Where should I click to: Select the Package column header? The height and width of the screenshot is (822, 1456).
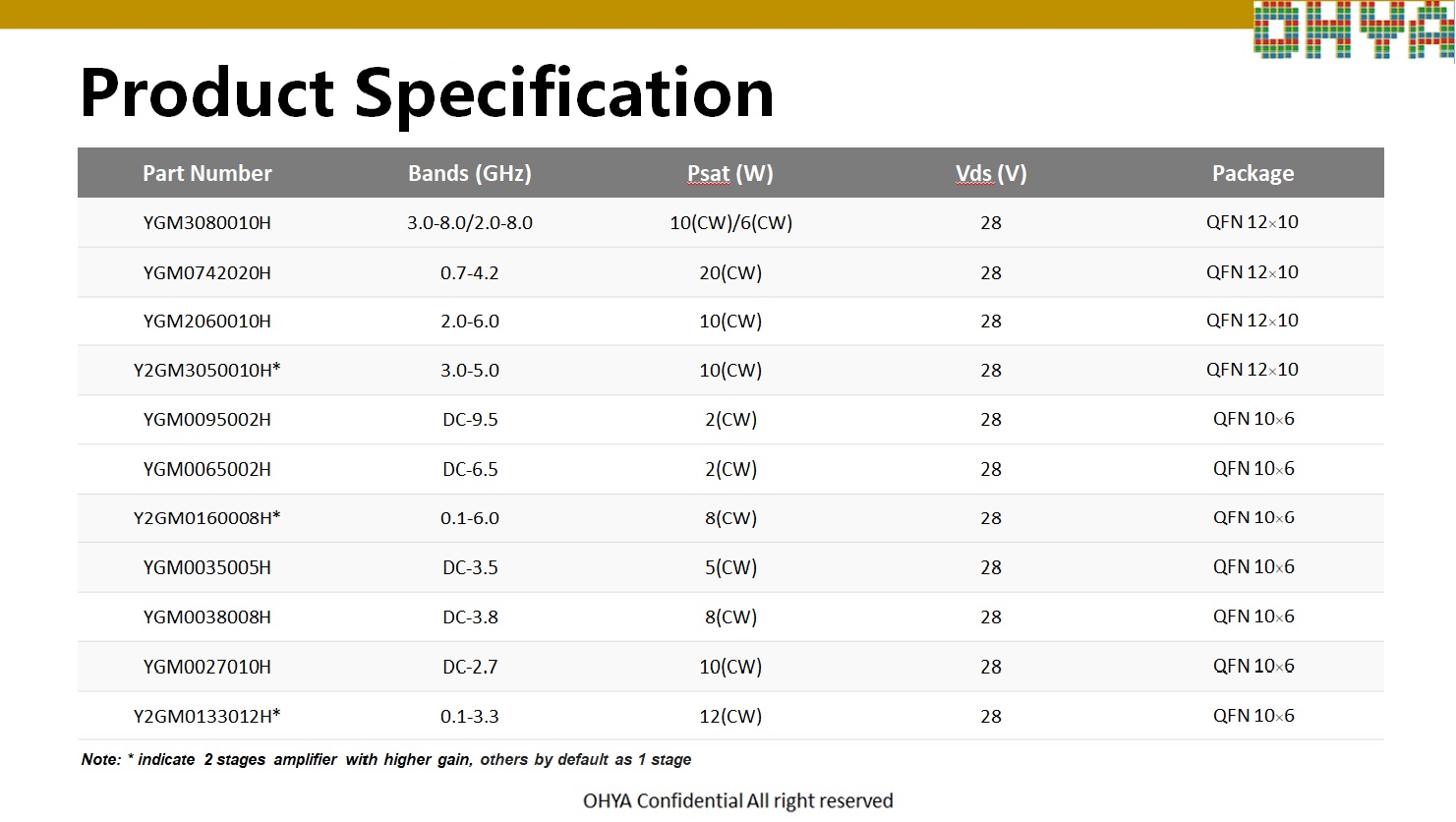pyautogui.click(x=1252, y=174)
